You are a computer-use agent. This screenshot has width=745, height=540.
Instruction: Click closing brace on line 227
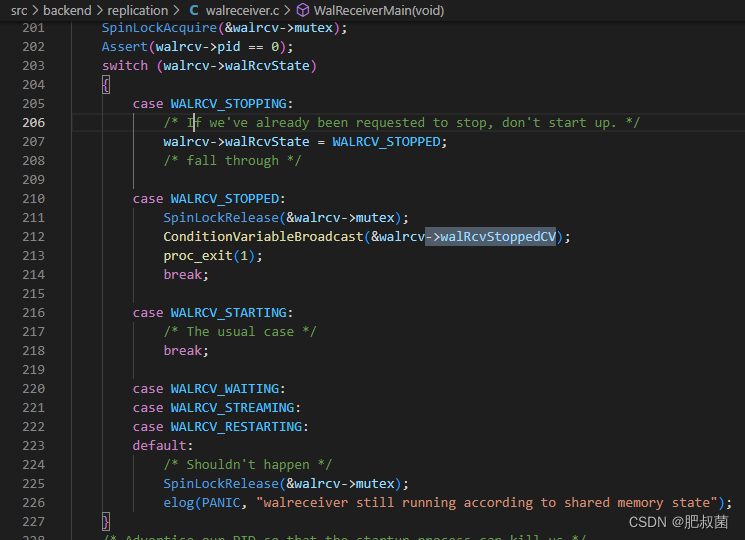[105, 522]
